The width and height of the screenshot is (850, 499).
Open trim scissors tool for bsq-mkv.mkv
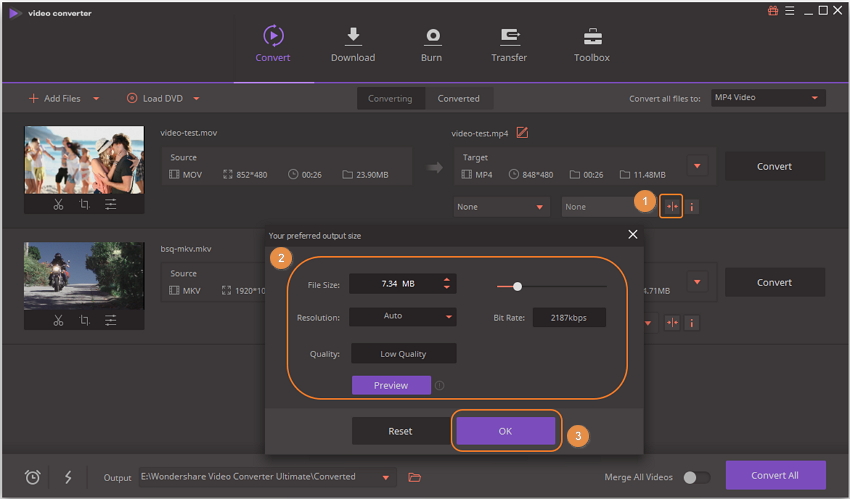point(59,321)
